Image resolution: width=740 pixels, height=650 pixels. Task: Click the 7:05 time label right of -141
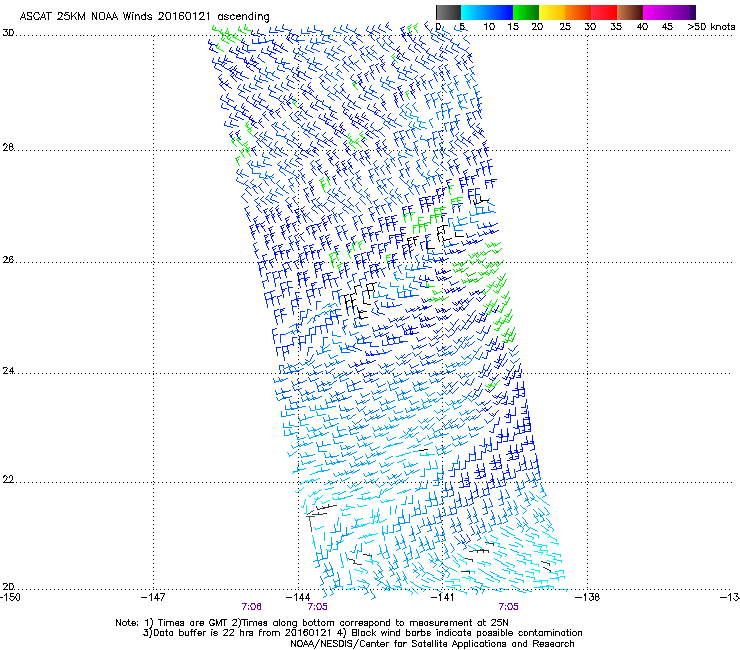(508, 607)
